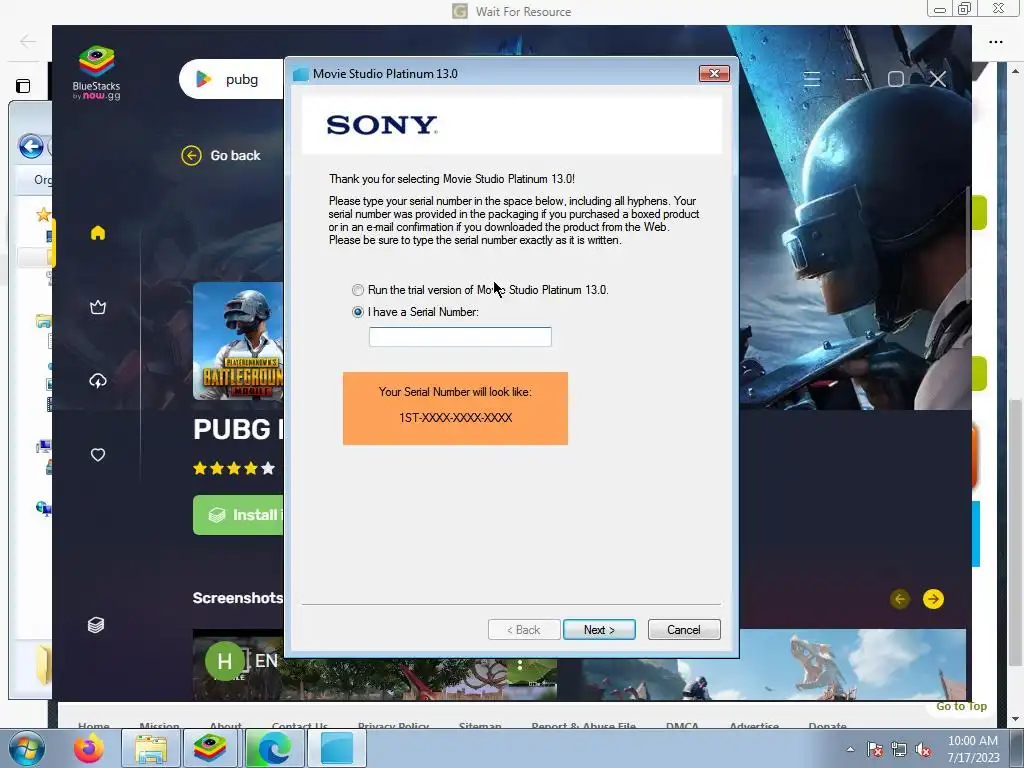This screenshot has height=768, width=1024.
Task: Click the Google Play icon in search box
Action: point(204,79)
